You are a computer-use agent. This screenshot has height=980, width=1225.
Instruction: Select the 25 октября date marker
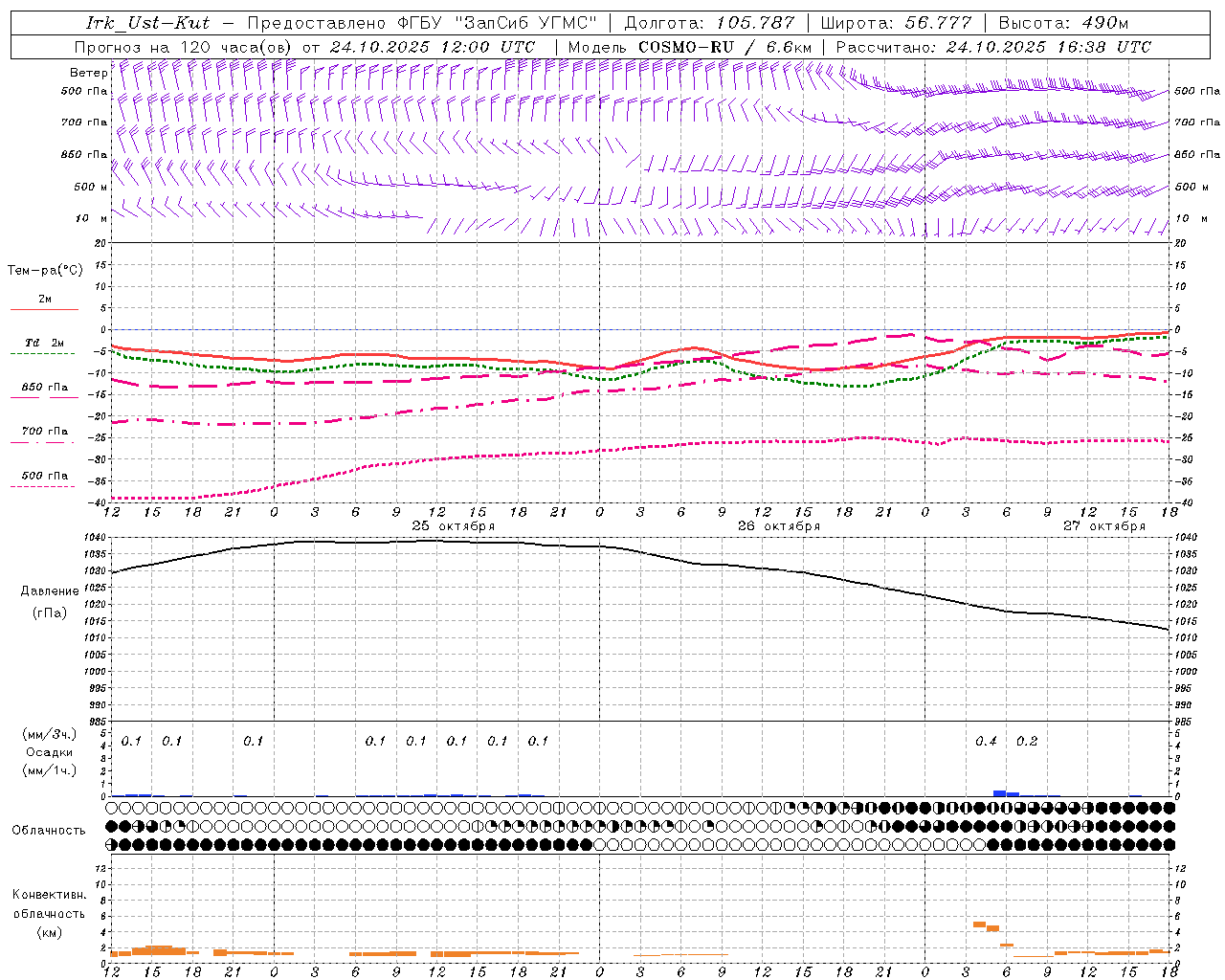click(453, 526)
